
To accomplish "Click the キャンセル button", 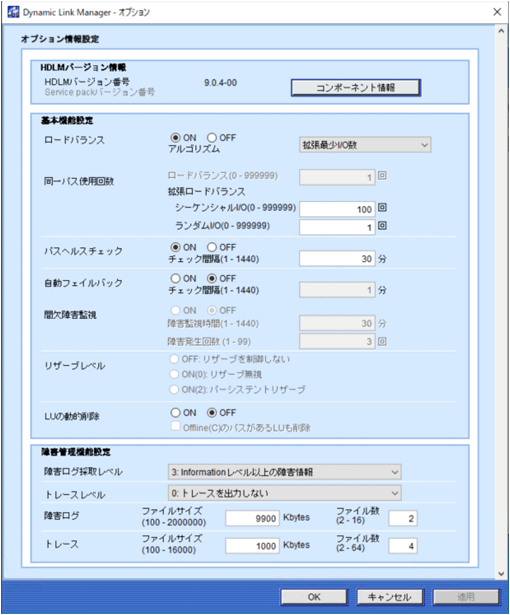I will point(390,597).
